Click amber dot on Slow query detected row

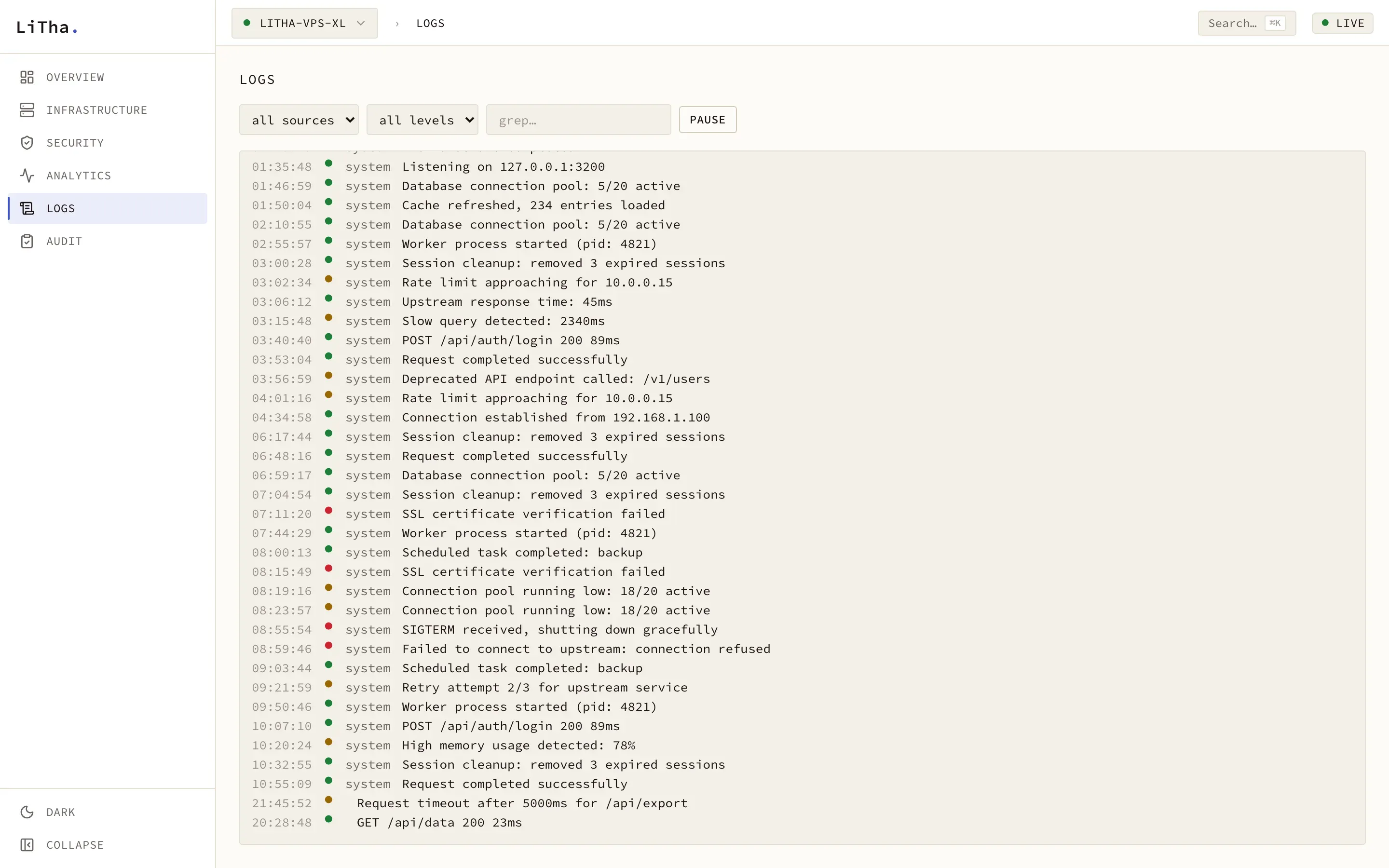329,317
